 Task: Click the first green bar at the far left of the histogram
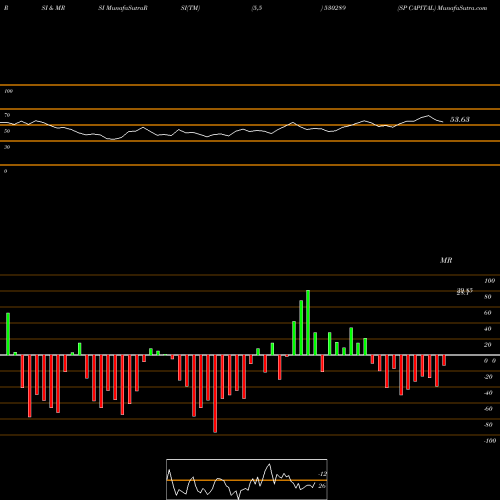click(8, 334)
